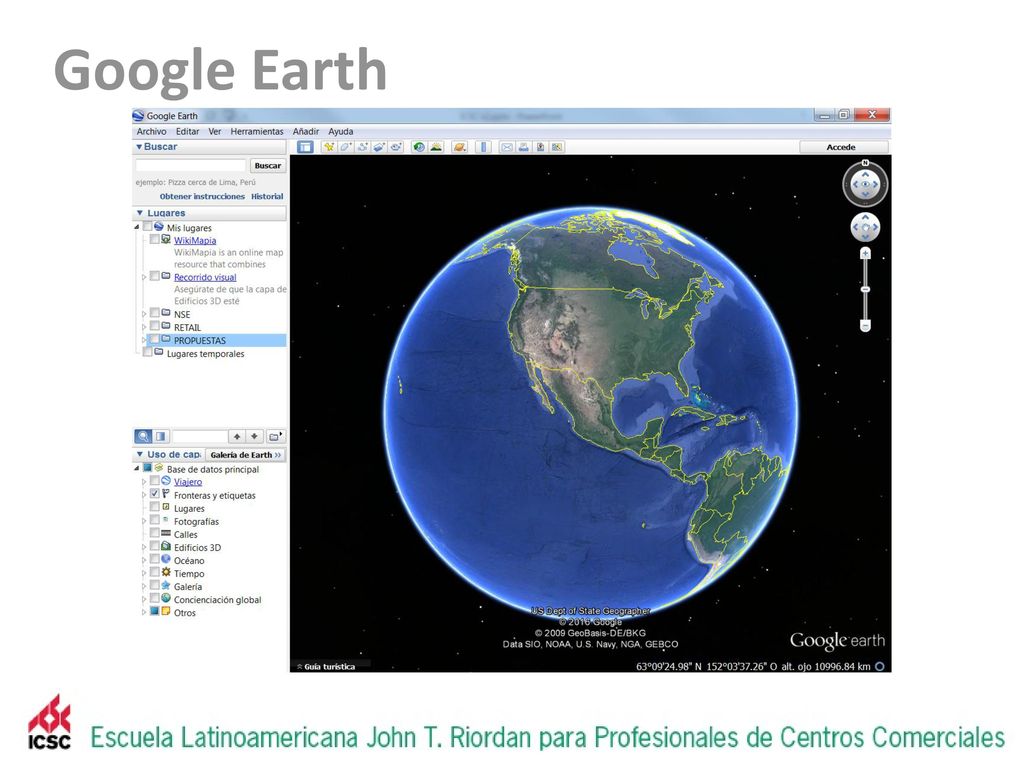Expand the Recorrido visual folder

pos(144,277)
